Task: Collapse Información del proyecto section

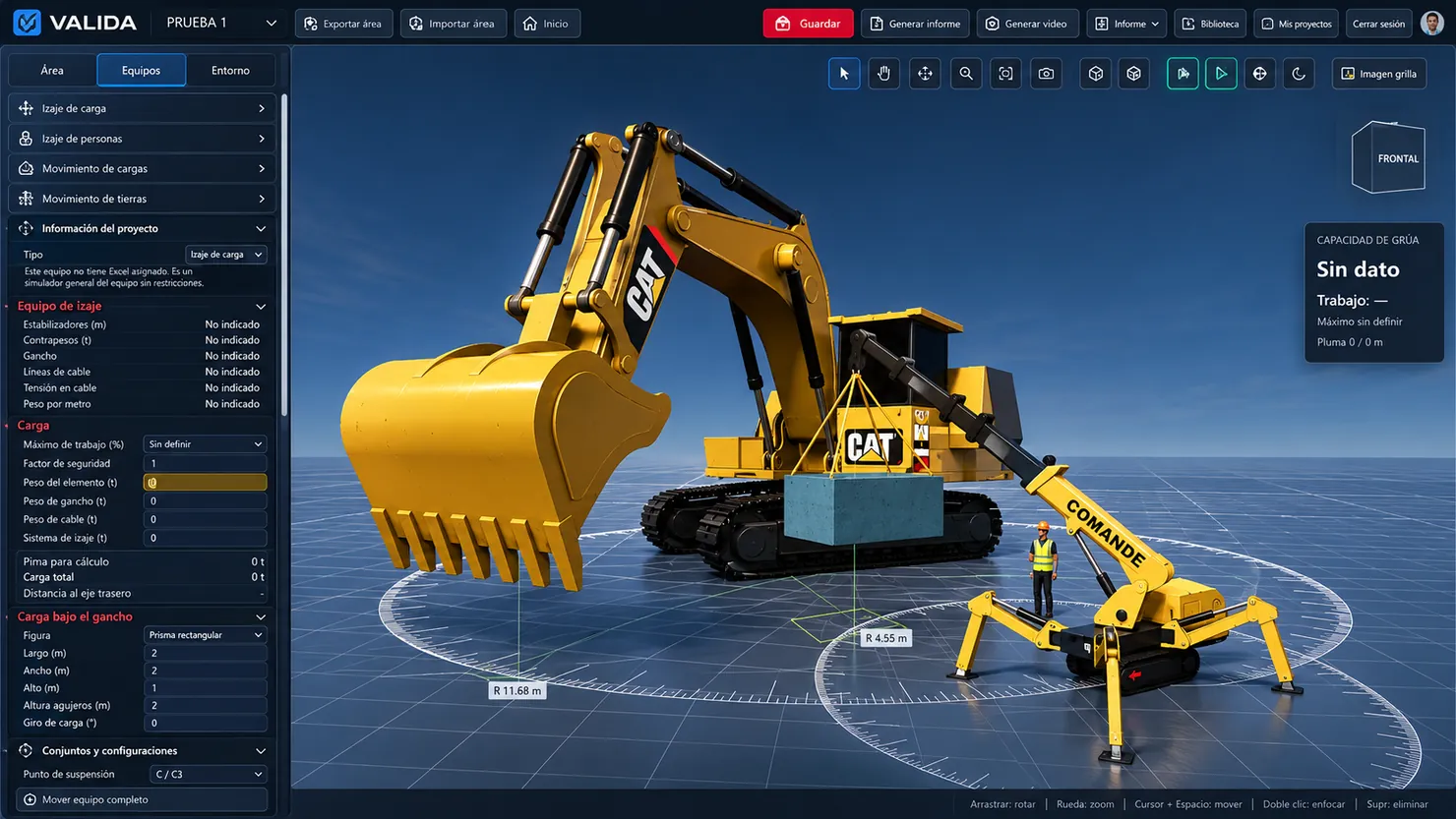Action: coord(142,228)
